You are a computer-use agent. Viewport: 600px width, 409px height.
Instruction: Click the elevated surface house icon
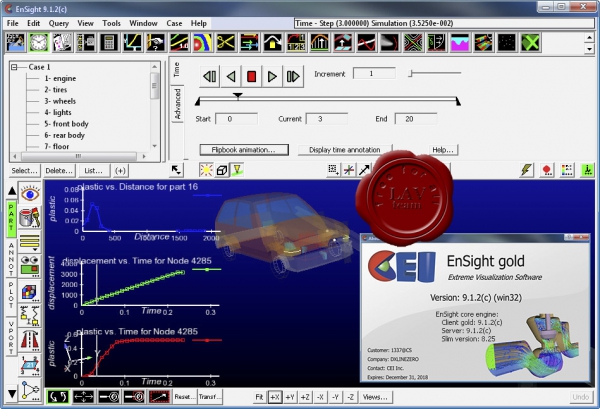click(x=273, y=42)
